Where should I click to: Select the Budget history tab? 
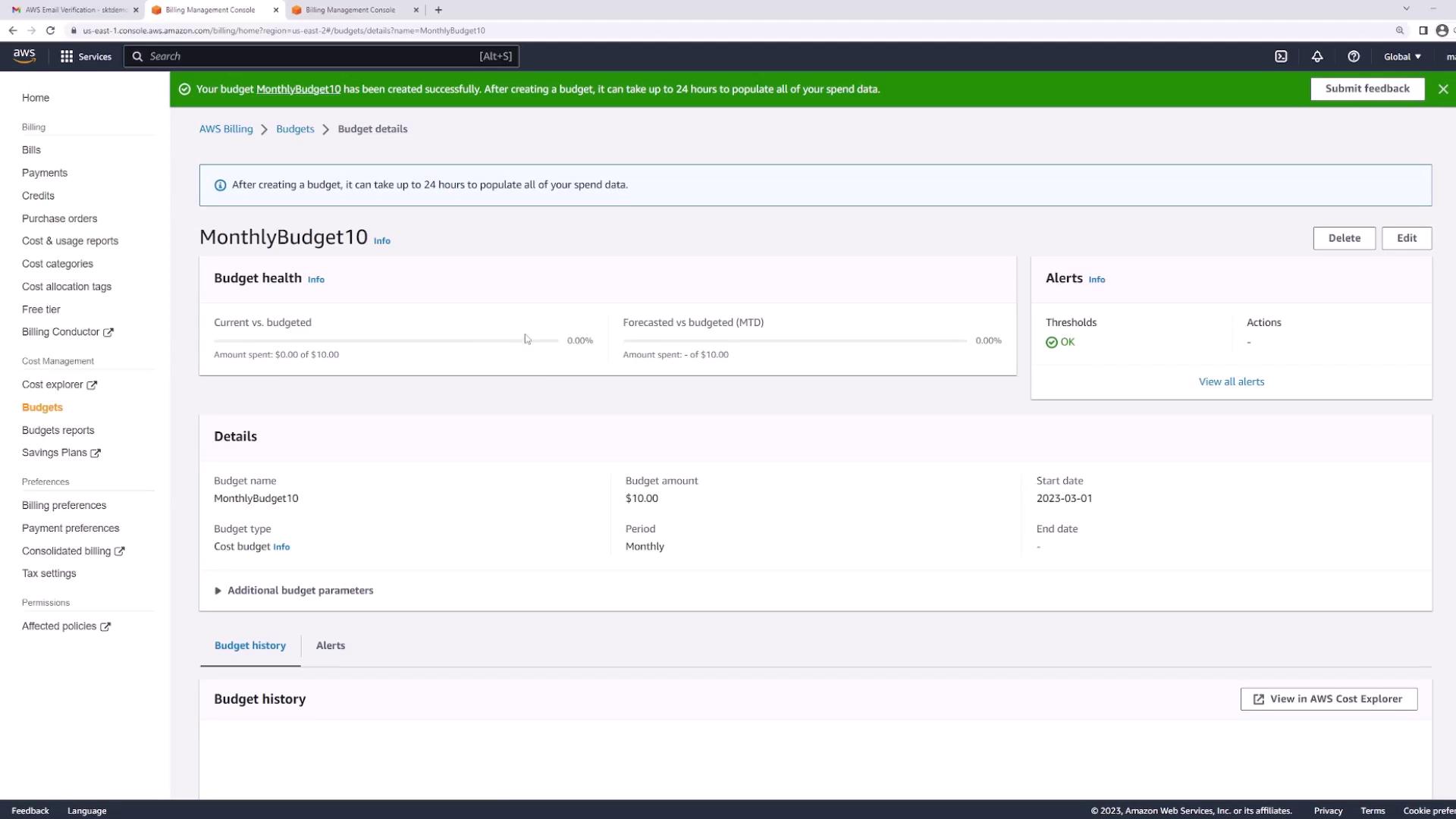(250, 645)
